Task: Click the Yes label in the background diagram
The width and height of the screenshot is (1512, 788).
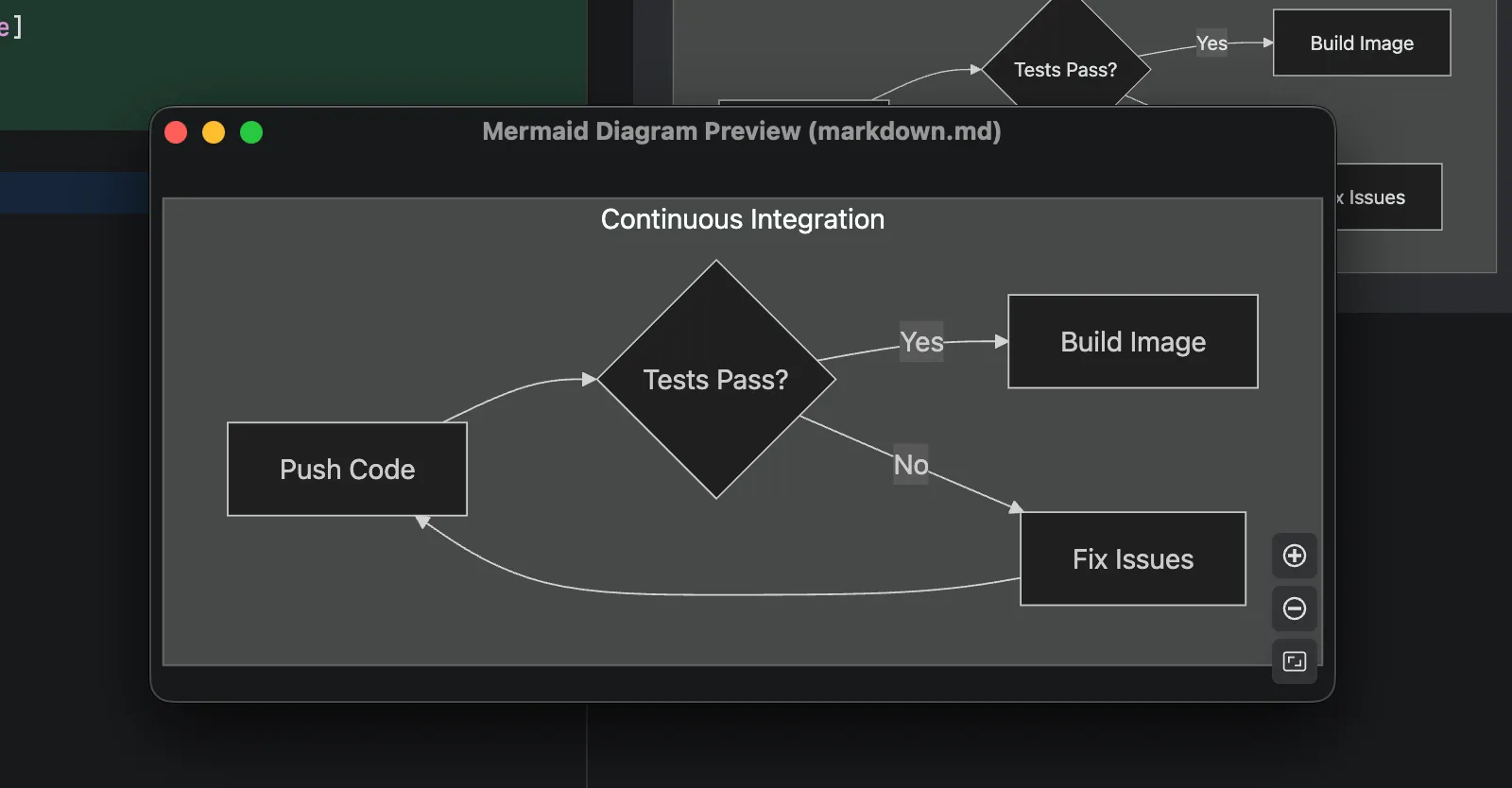Action: pos(1211,43)
